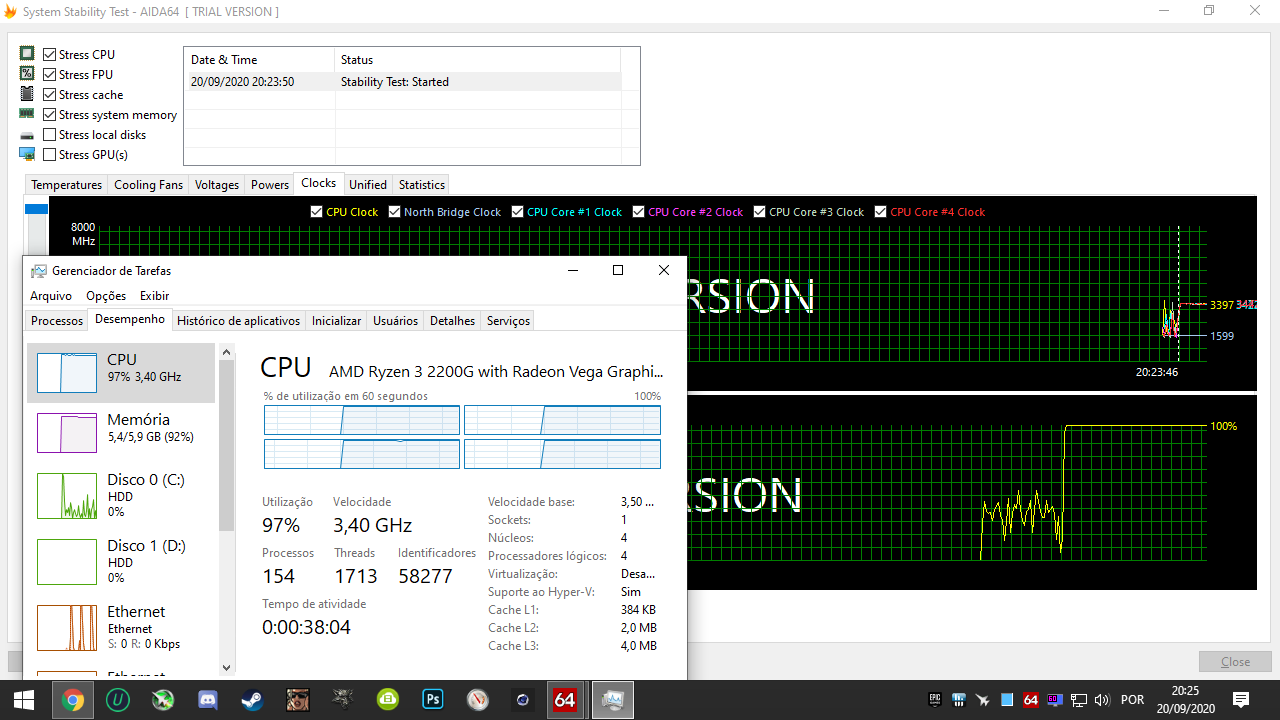Switch to Unified tab
Screen dimensions: 1280x720
(x=368, y=185)
